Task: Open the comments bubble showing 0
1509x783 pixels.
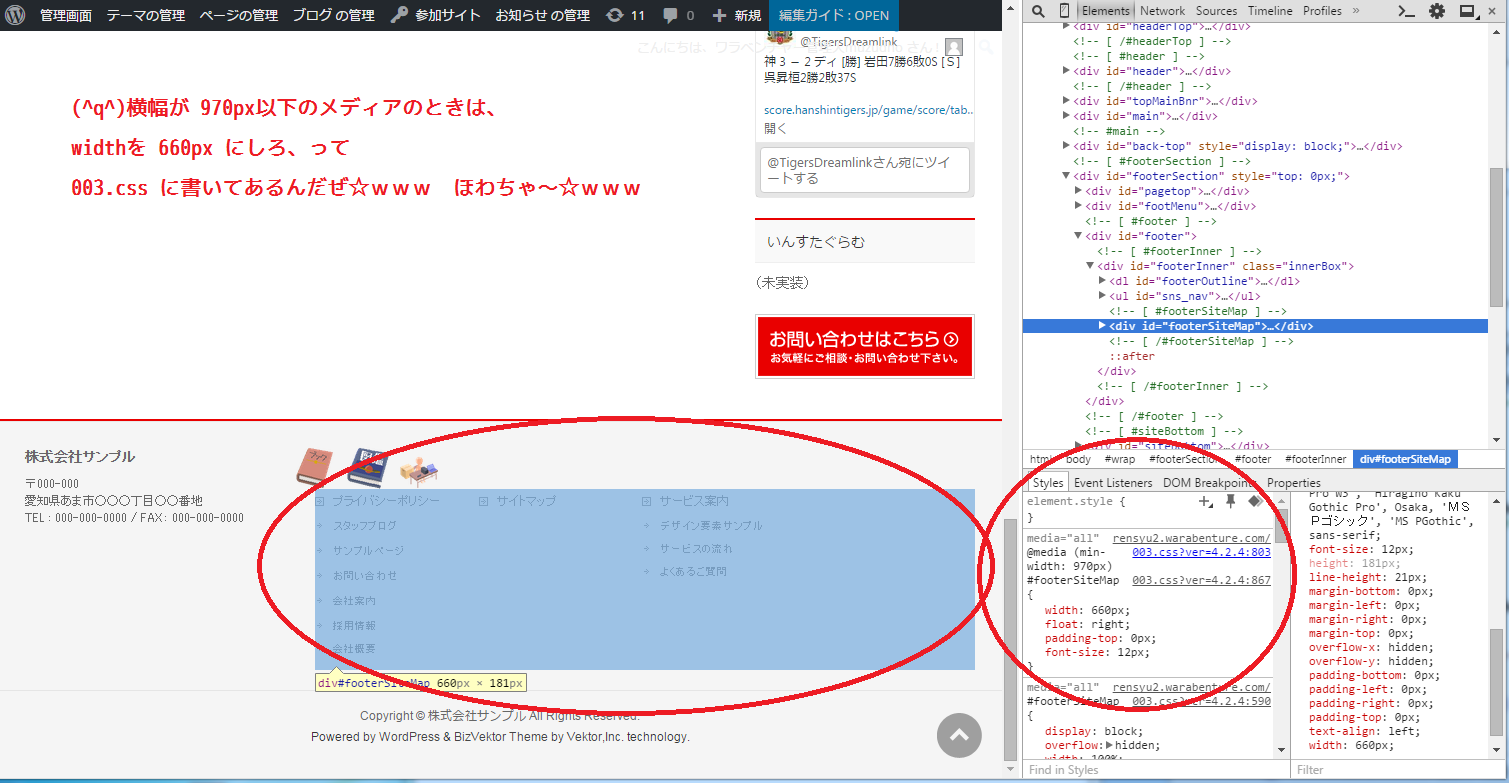Action: point(678,15)
